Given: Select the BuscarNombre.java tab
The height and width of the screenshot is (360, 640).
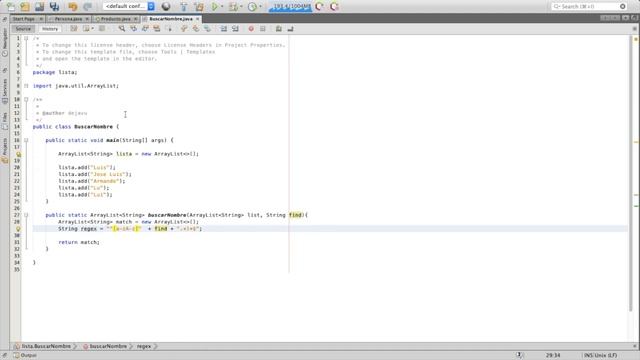Looking at the screenshot, I should pos(171,19).
